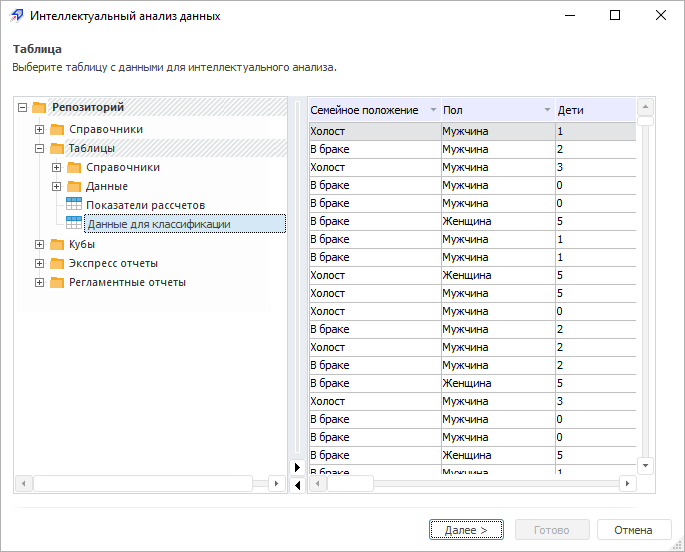
Task: Click the Показатели рассчетов table icon
Action: (74, 205)
